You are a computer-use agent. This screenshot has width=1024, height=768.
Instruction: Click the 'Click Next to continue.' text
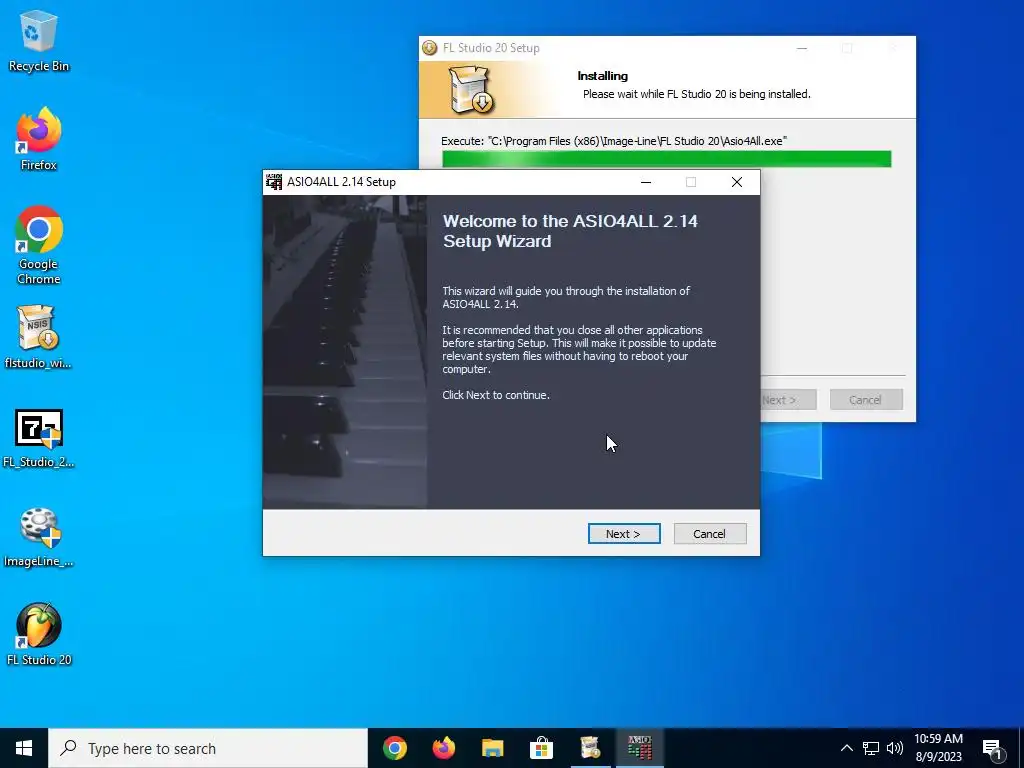point(496,395)
